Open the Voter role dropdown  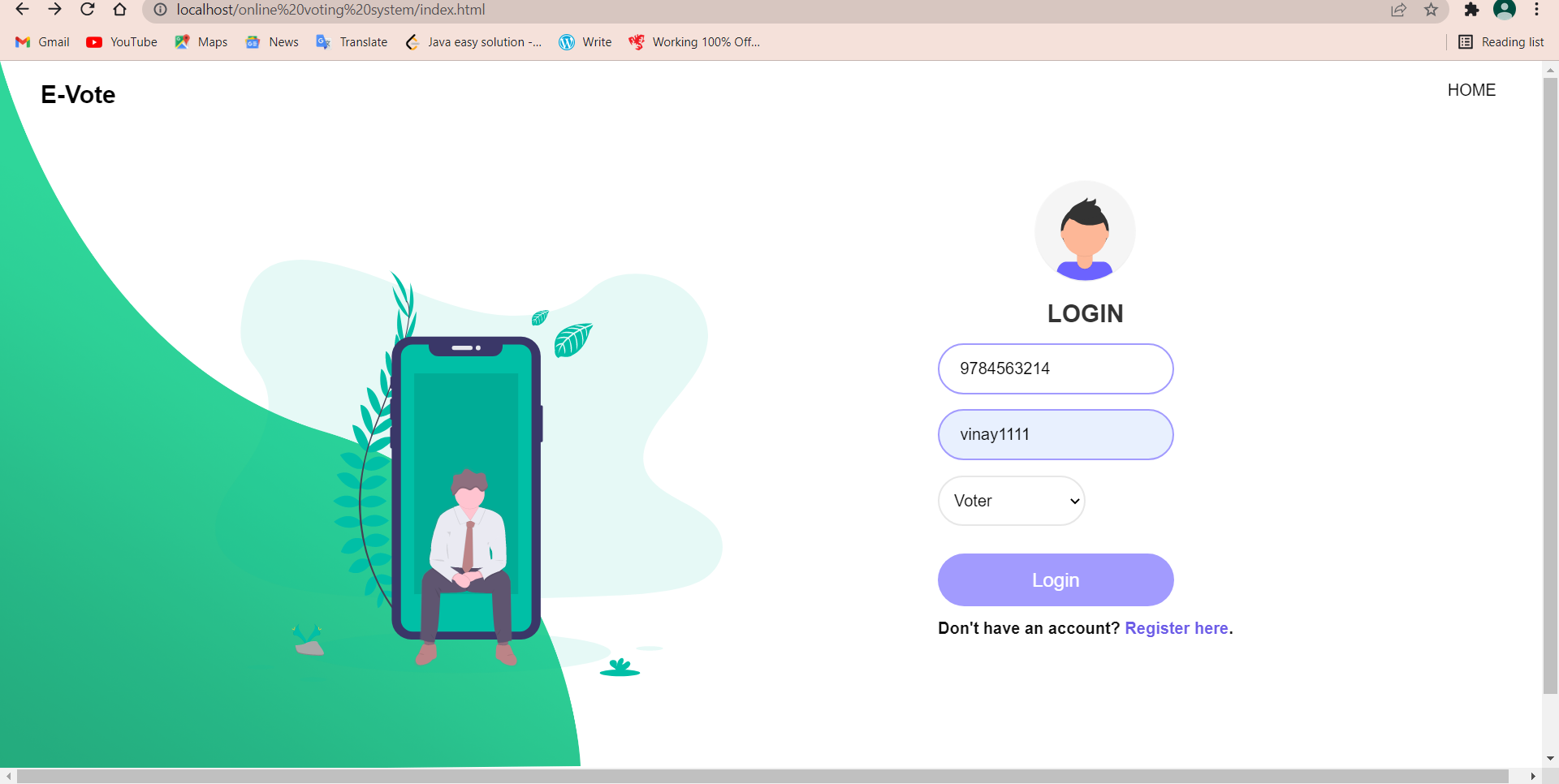(x=1011, y=501)
